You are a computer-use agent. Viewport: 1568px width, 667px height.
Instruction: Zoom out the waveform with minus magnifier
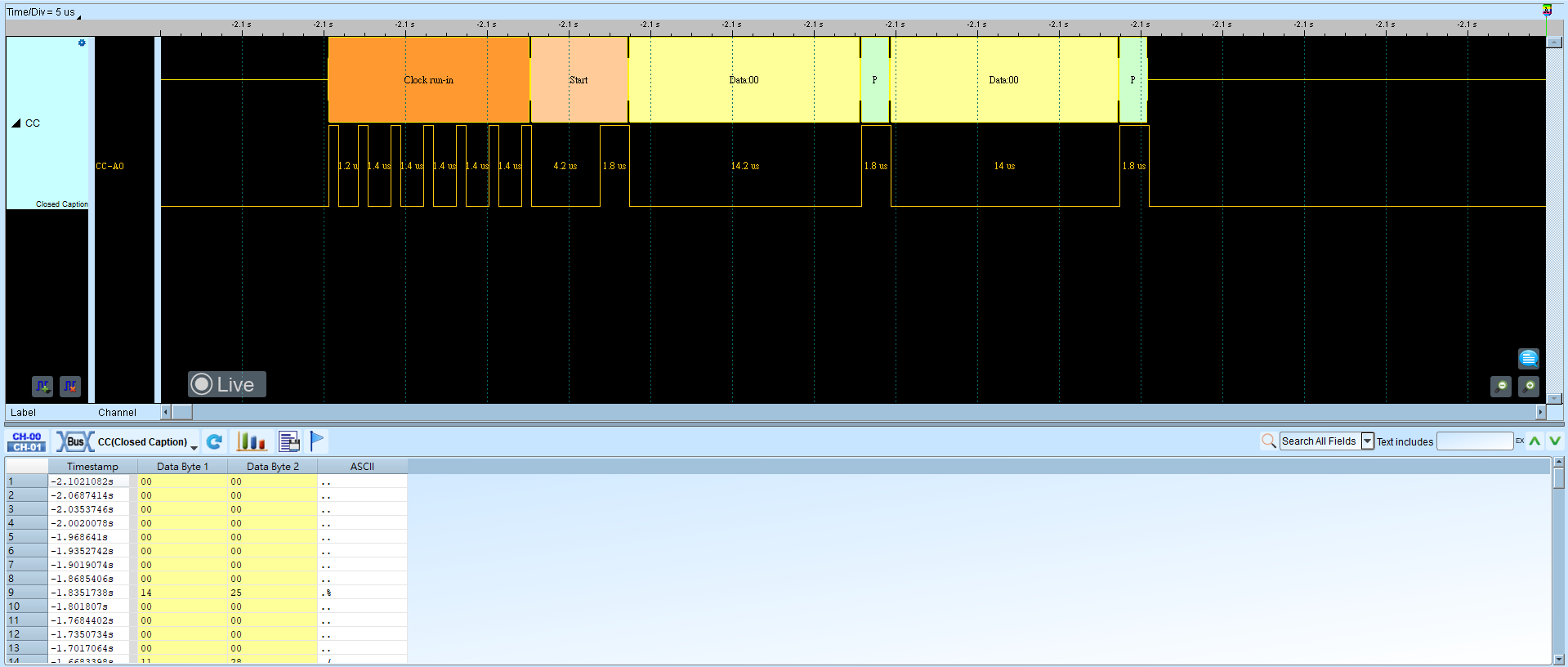tap(1501, 386)
